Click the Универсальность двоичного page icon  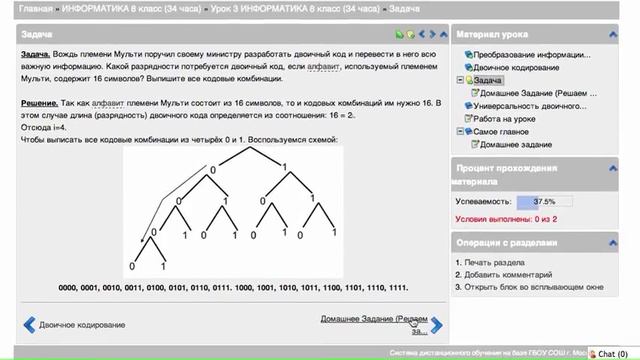click(469, 106)
